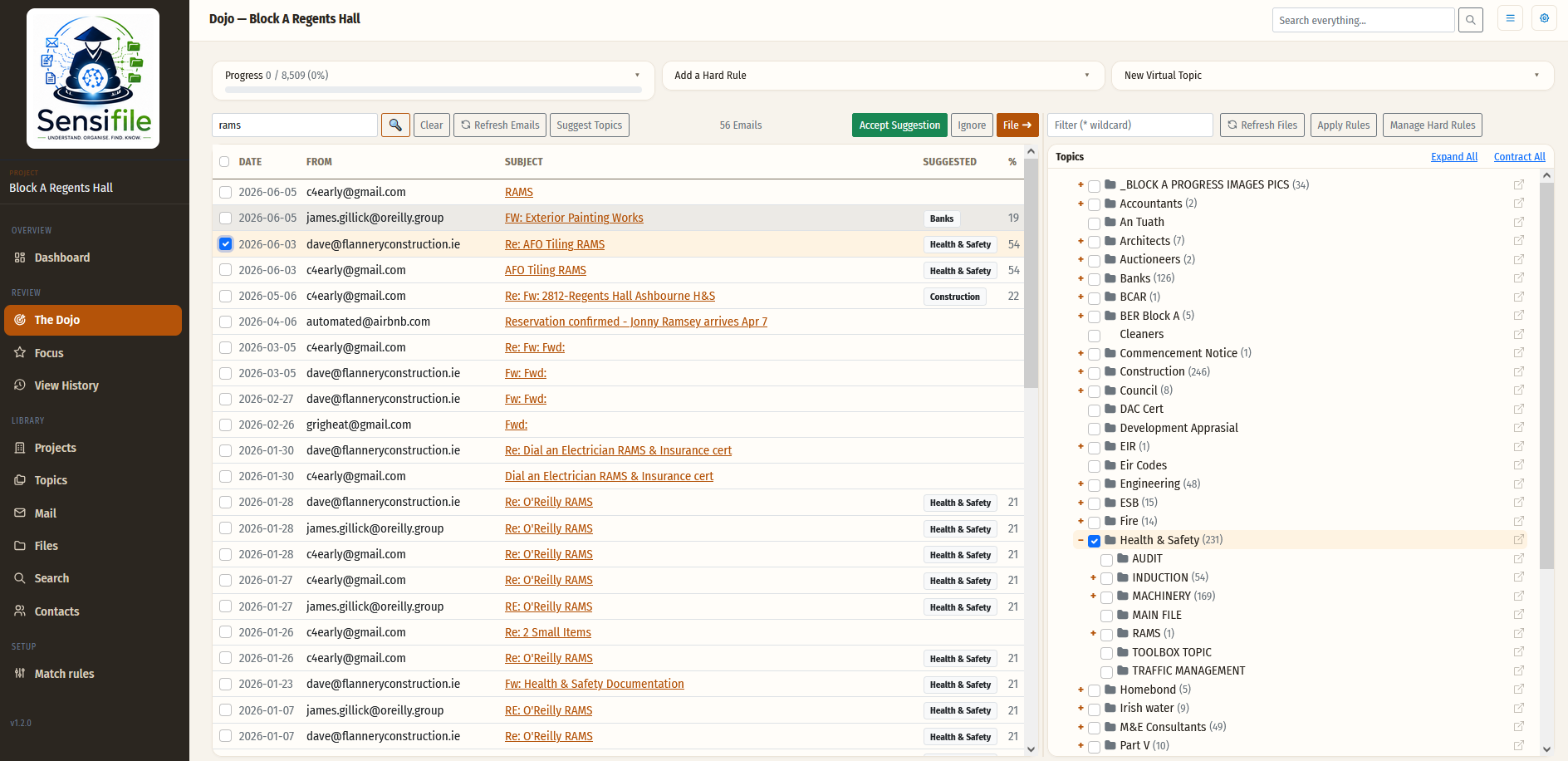Click the top search everything magnifier icon
The width and height of the screenshot is (1568, 761).
pyautogui.click(x=1470, y=20)
